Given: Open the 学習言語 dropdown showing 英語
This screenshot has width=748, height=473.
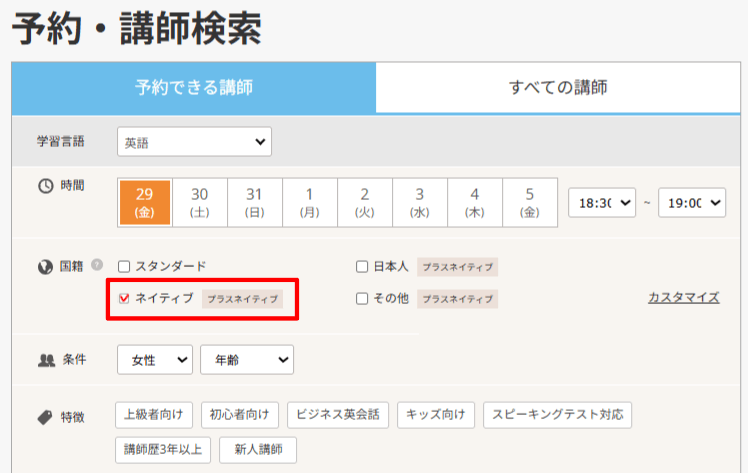Looking at the screenshot, I should click(x=194, y=143).
